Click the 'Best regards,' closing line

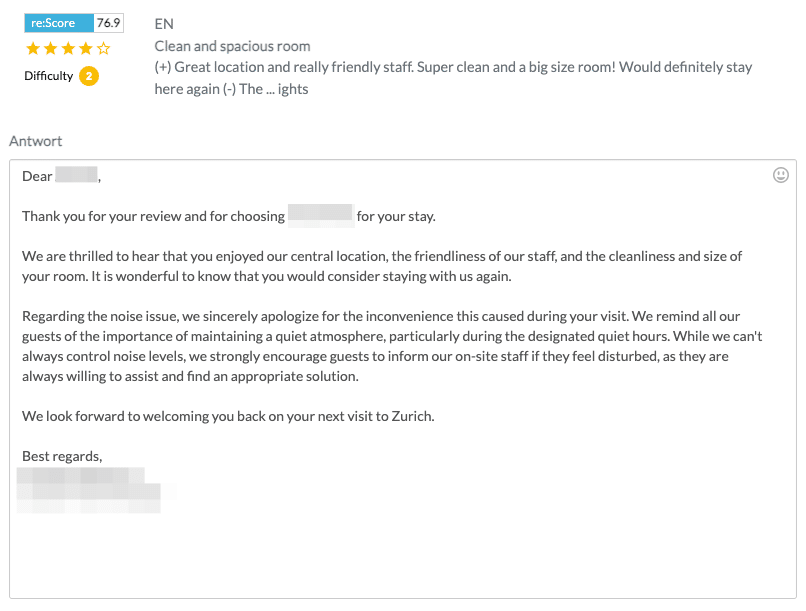point(62,456)
